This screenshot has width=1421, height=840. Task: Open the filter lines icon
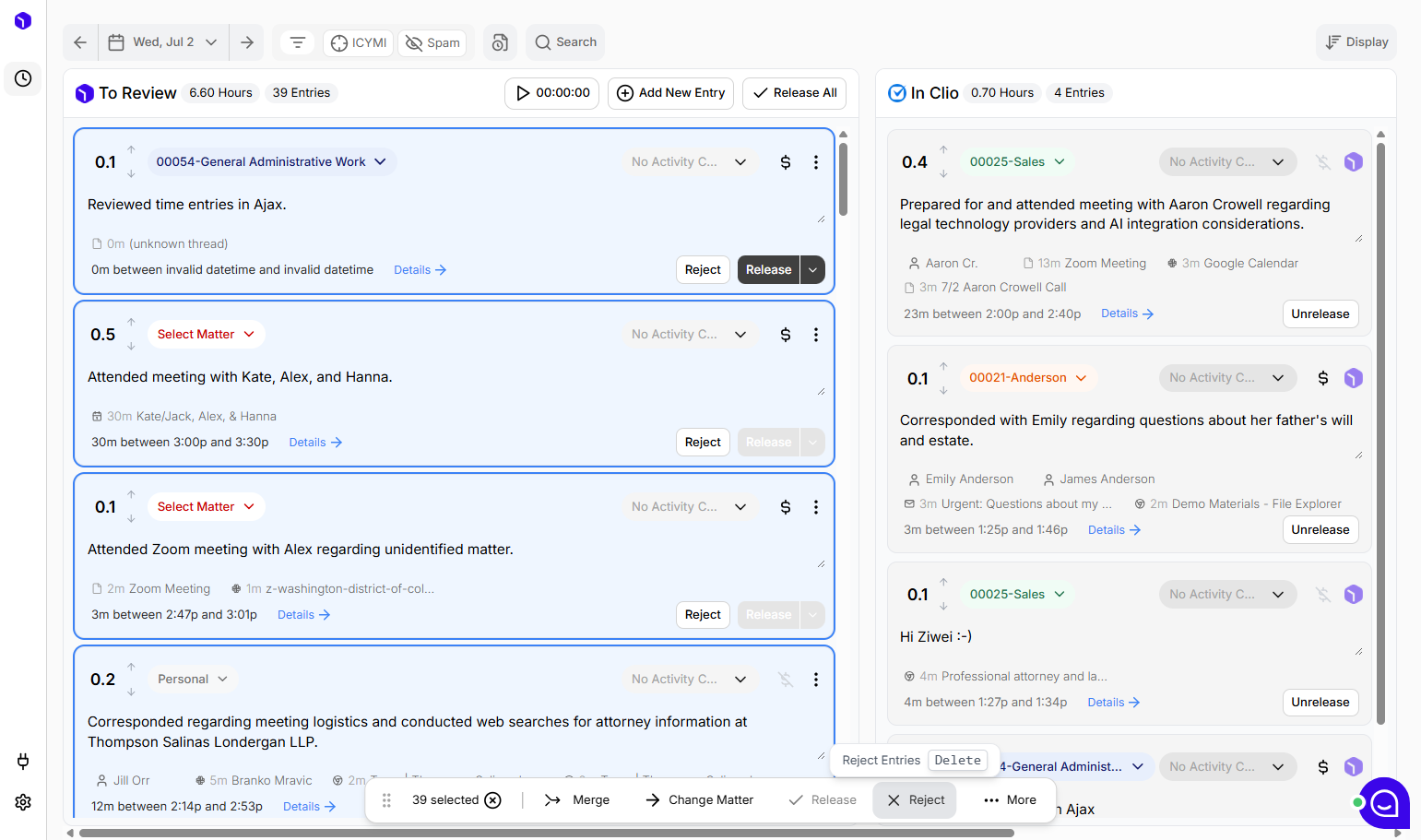[x=297, y=42]
